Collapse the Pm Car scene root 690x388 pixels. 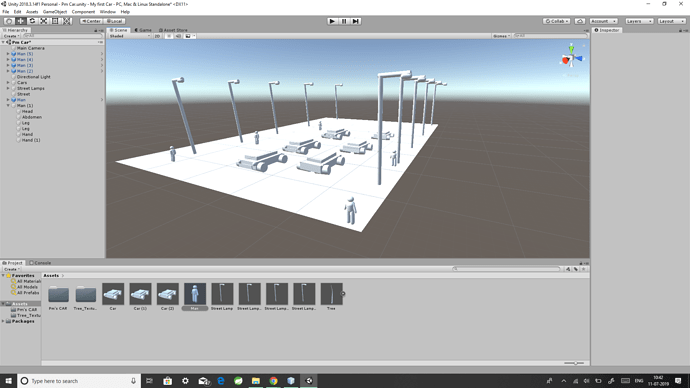[x=4, y=42]
